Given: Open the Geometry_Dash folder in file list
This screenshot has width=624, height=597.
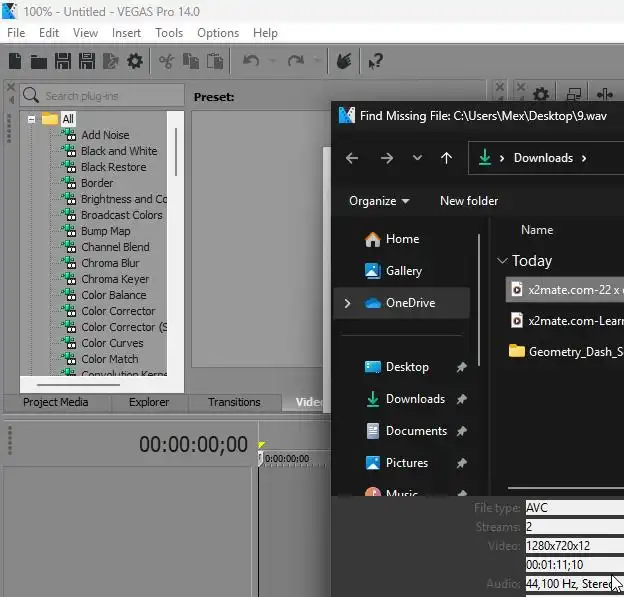Looking at the screenshot, I should pos(566,351).
